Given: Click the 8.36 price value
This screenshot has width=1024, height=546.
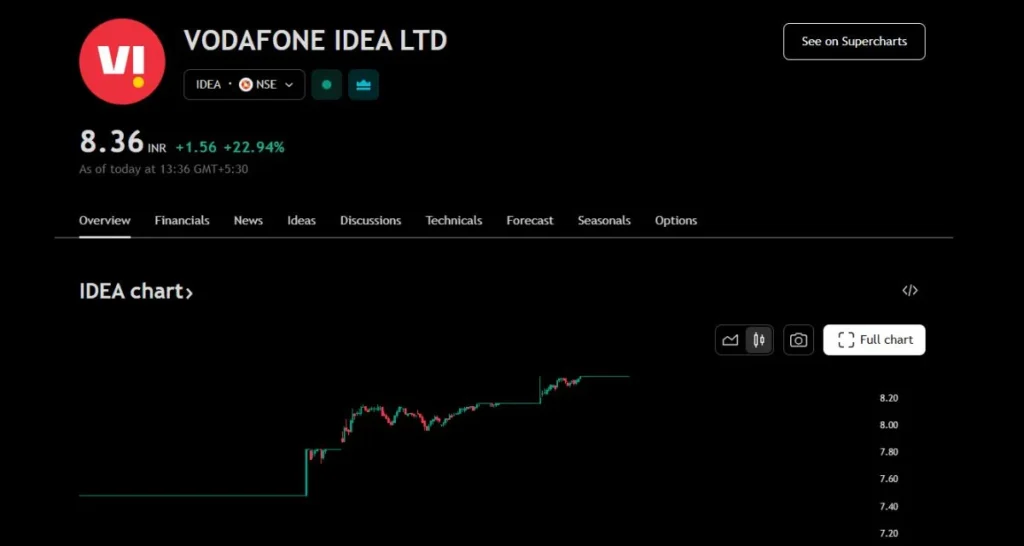Looking at the screenshot, I should point(111,142).
